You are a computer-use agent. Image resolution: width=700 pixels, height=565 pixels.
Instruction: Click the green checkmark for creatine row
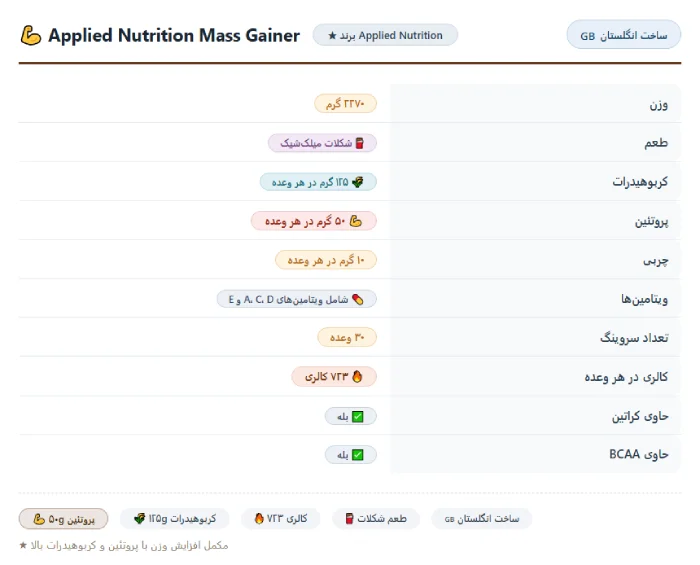coord(358,416)
